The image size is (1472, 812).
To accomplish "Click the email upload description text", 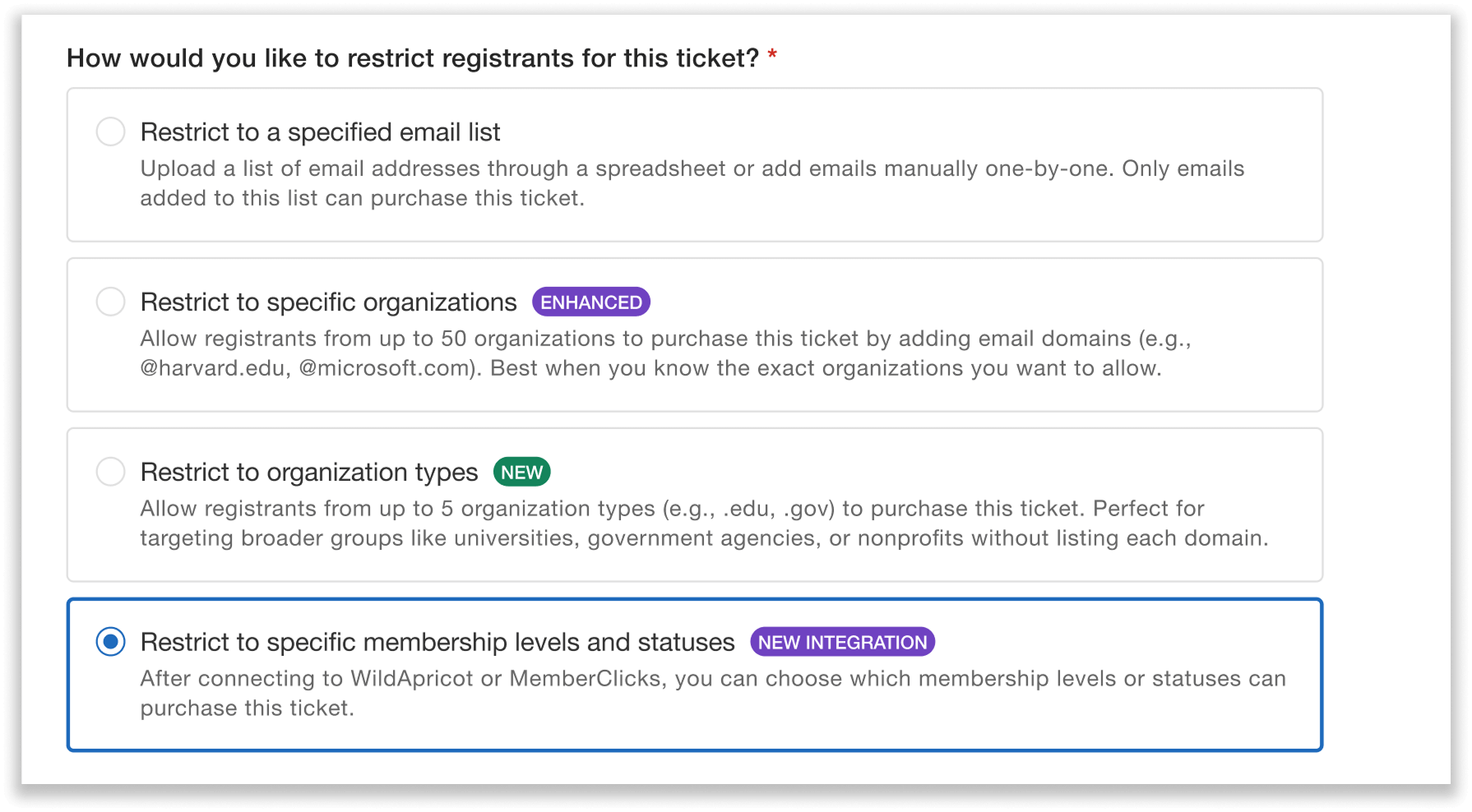I will [692, 182].
